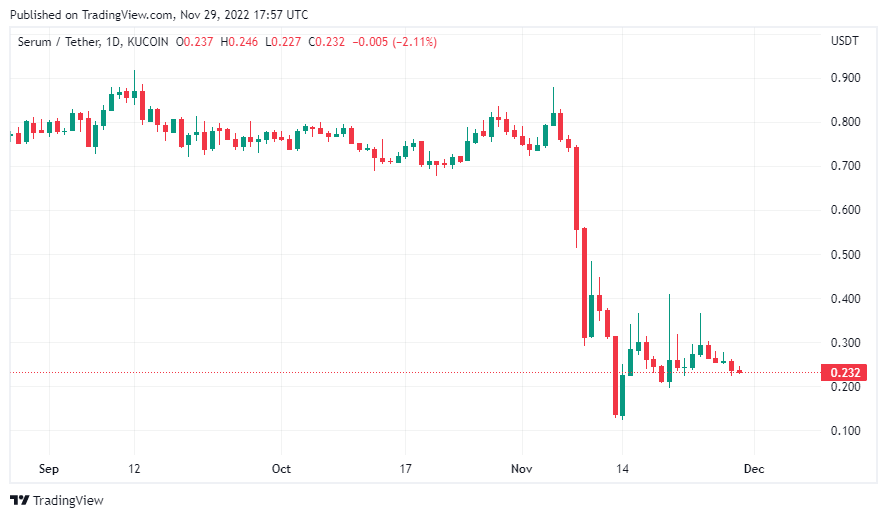
Task: Click the 0.500 price axis label
Action: coord(844,255)
